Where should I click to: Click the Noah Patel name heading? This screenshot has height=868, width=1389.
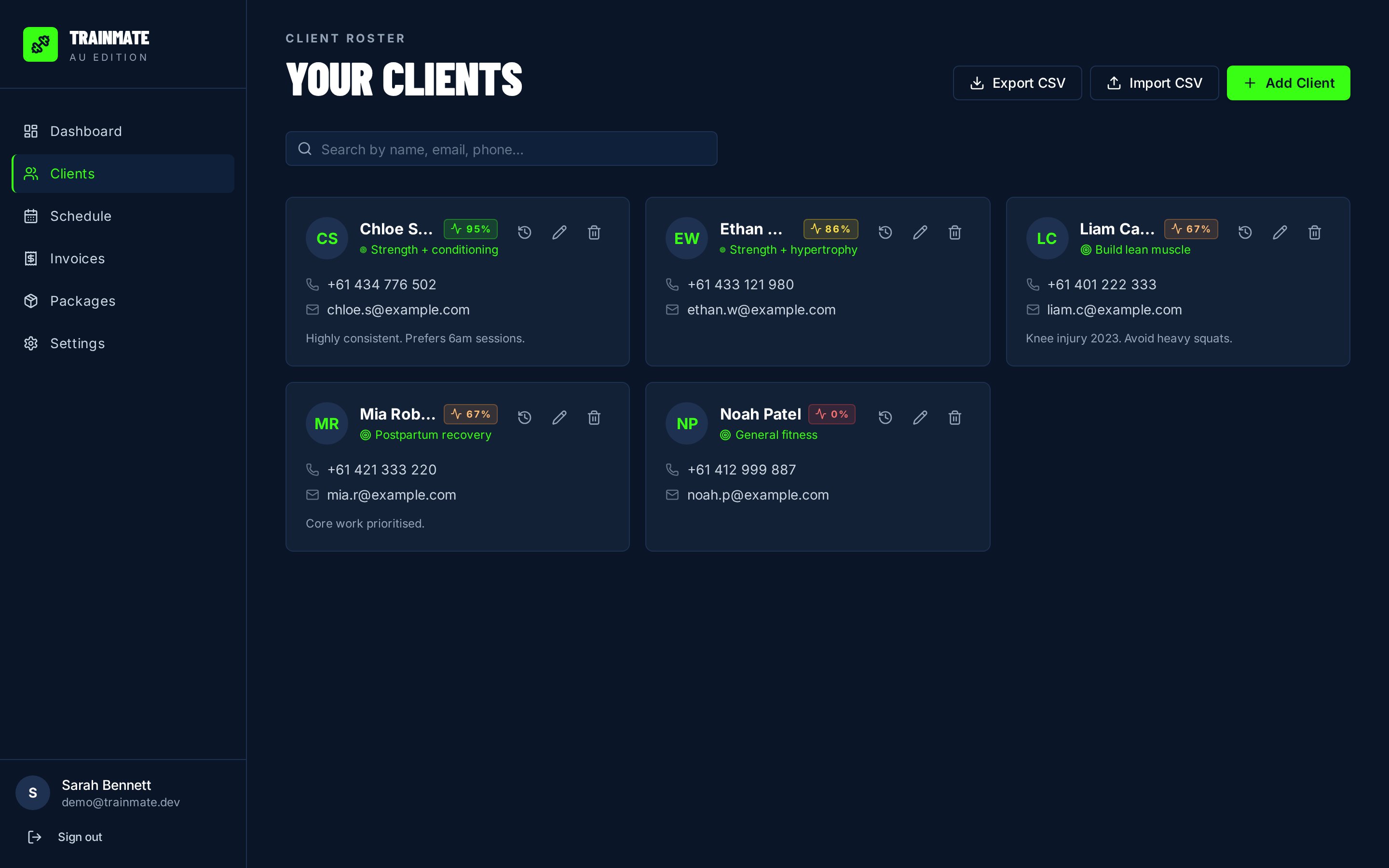(760, 414)
